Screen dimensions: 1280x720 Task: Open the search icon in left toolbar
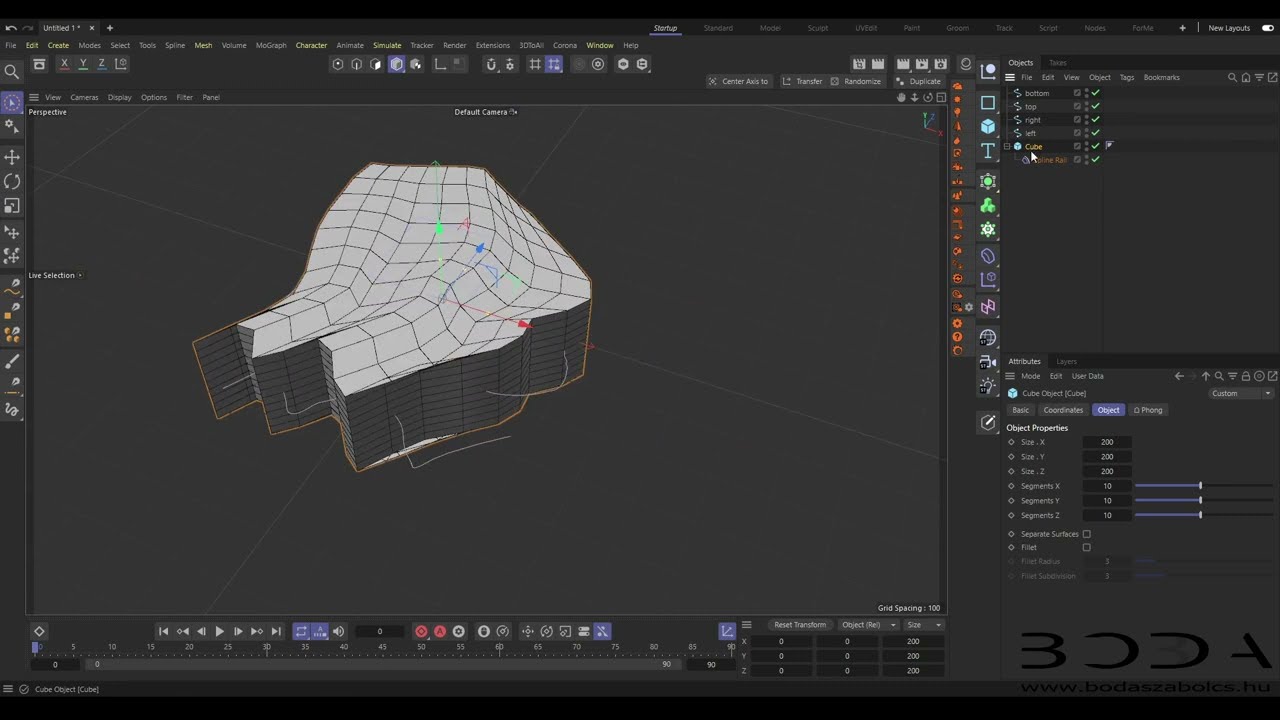12,71
